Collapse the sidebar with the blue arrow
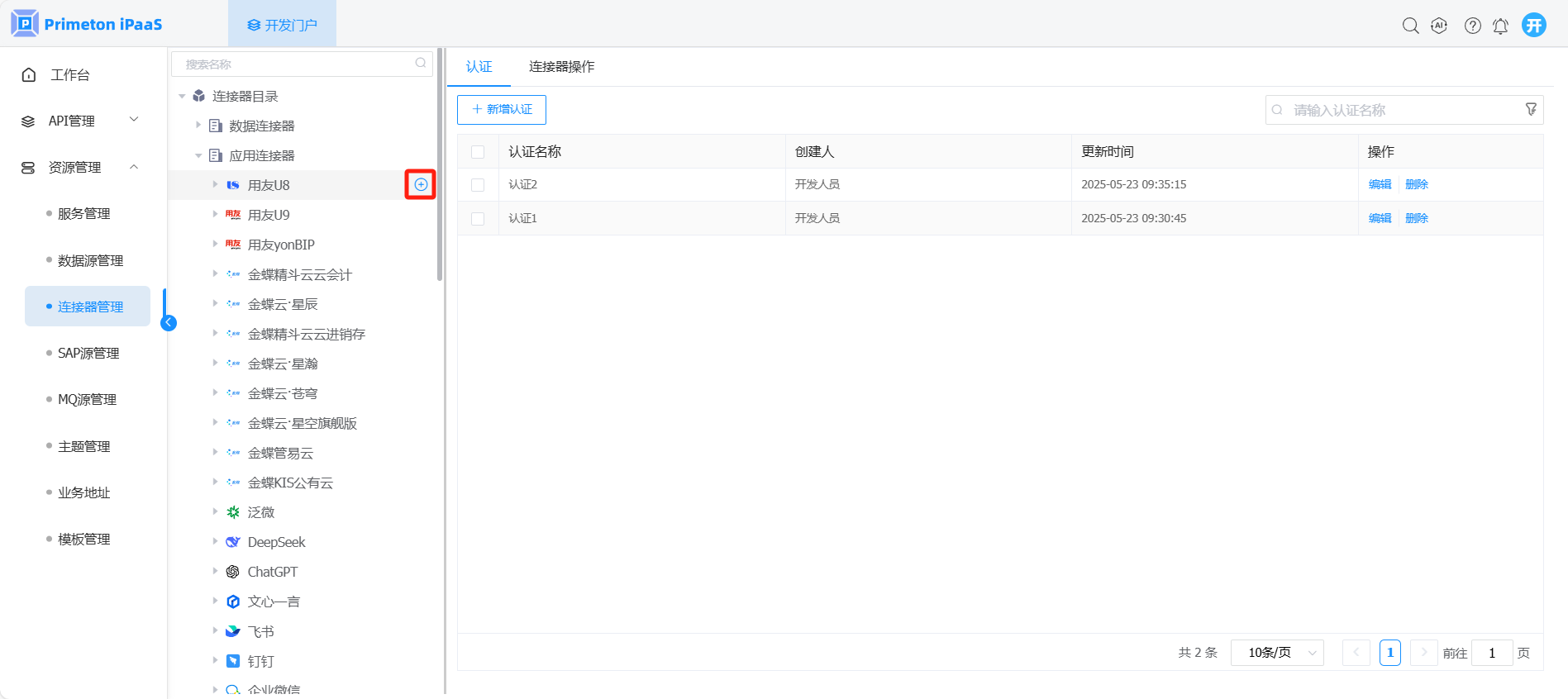The width and height of the screenshot is (1568, 699). click(x=169, y=322)
